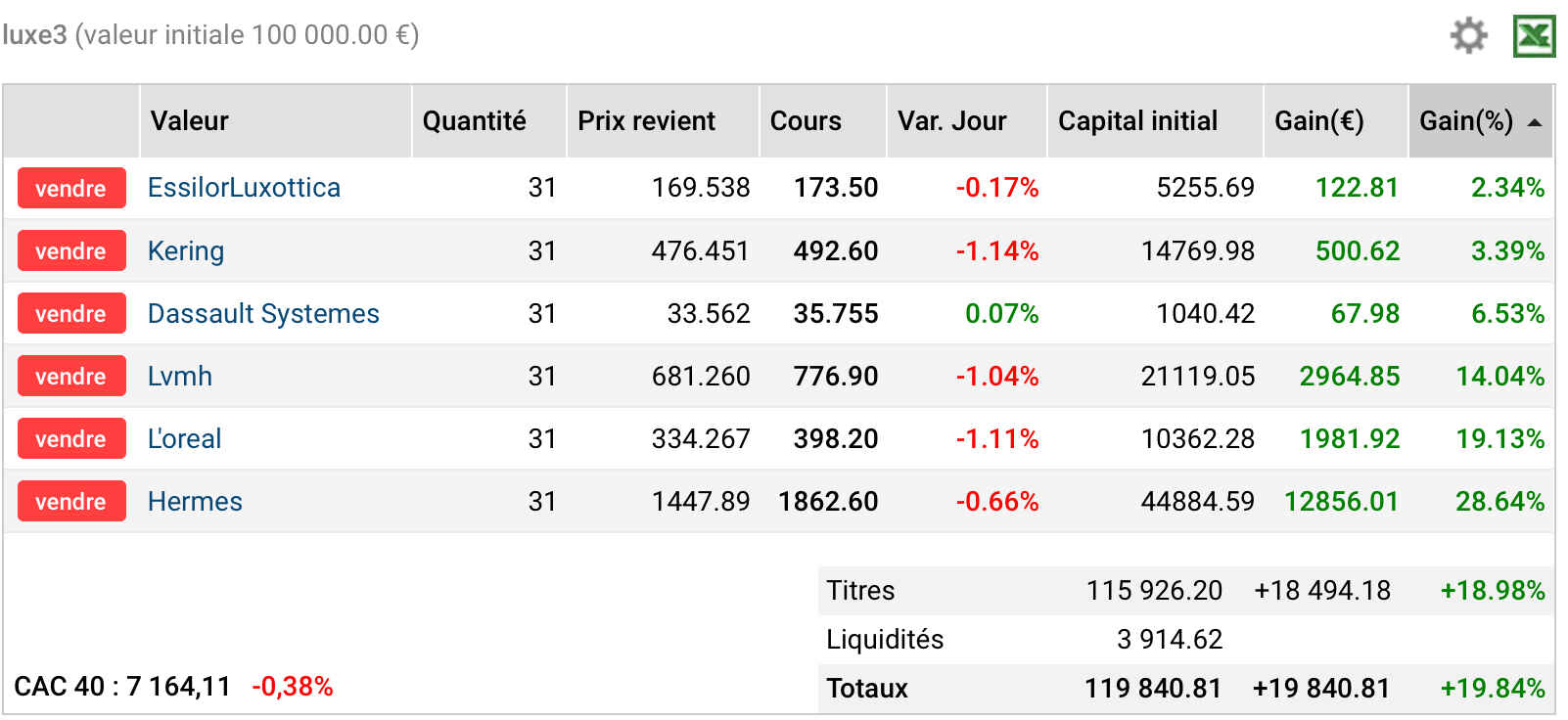Sell EssilorLuxottica with the vendre button
The width and height of the screenshot is (1568, 720).
point(71,188)
